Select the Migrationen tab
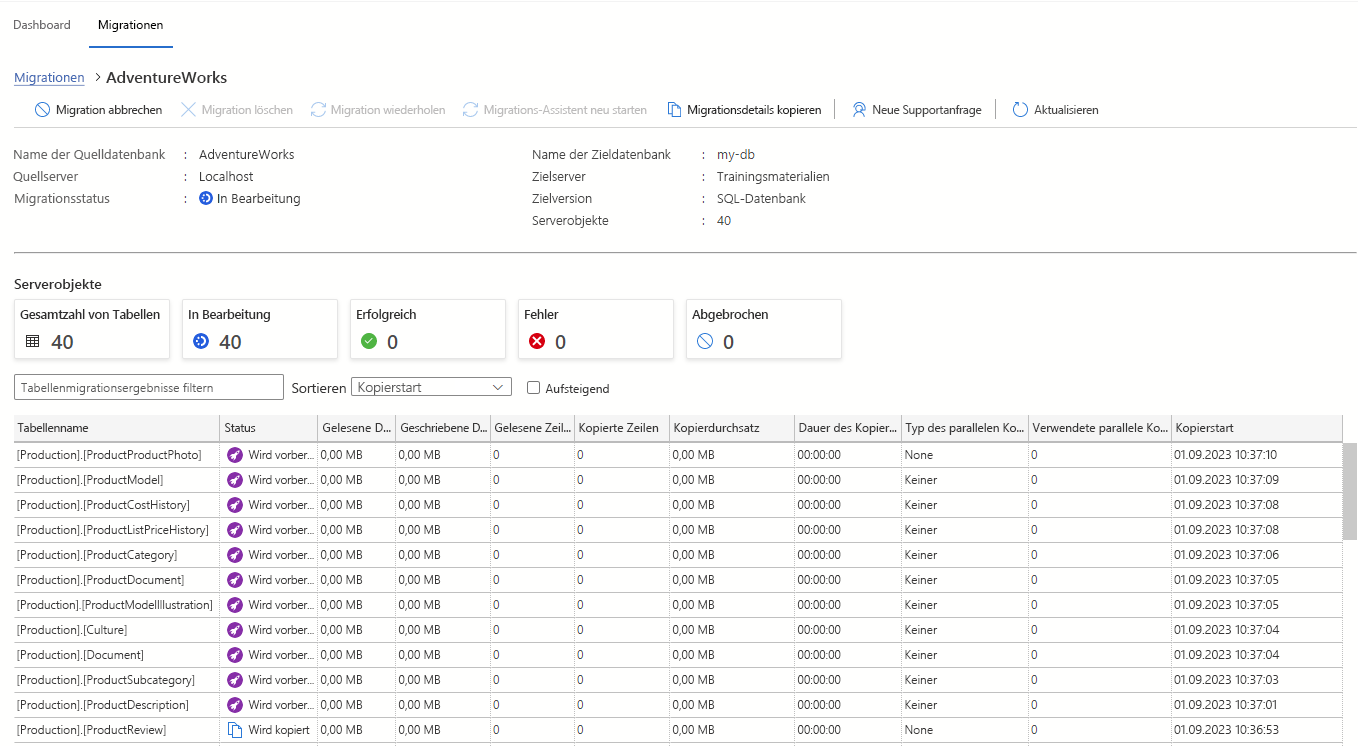This screenshot has height=746, width=1358. coord(130,24)
